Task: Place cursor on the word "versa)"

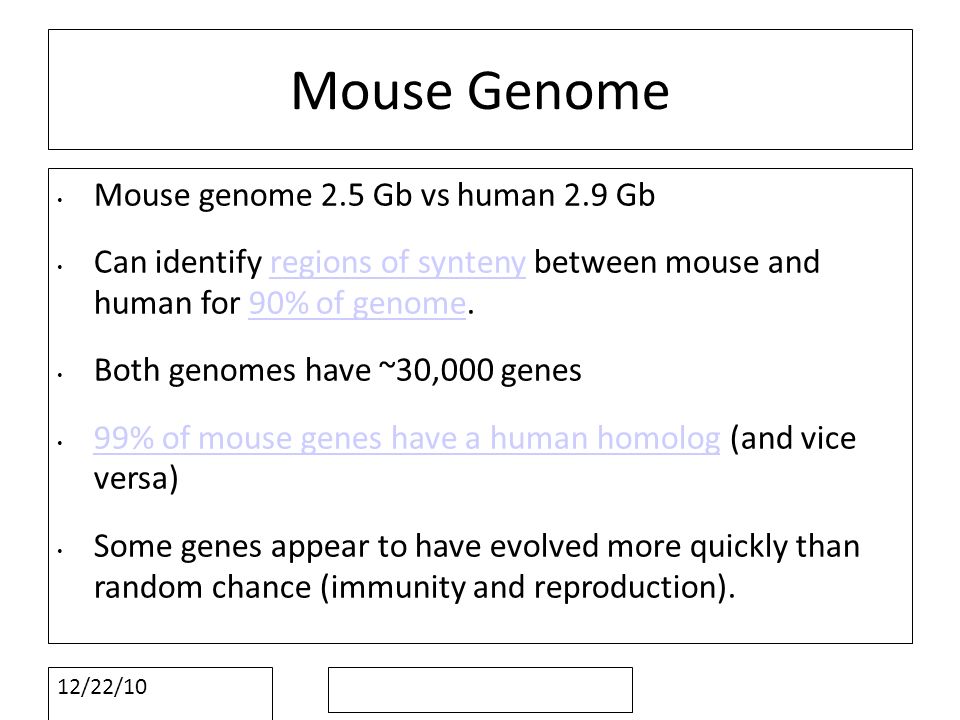Action: click(x=136, y=478)
